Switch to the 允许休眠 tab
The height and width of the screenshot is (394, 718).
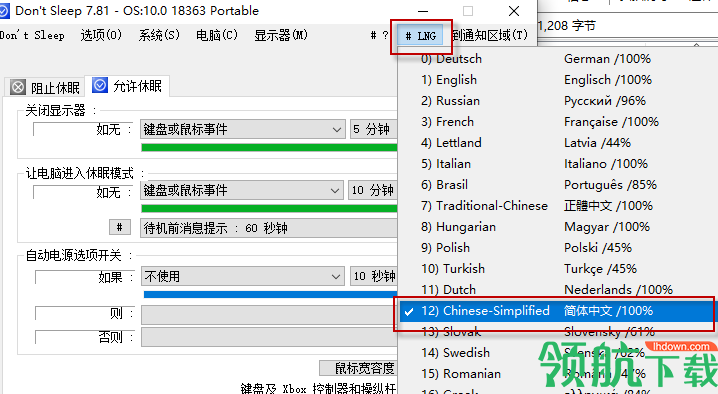coord(128,86)
